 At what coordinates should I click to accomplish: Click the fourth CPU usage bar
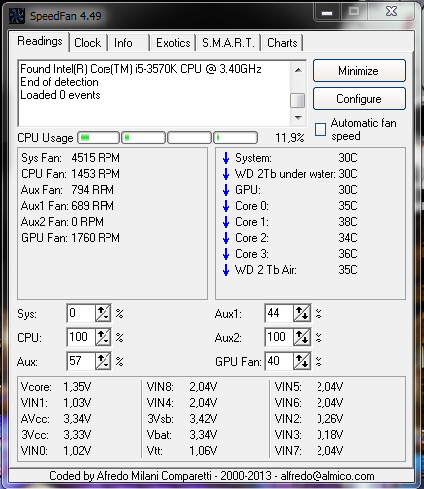pyautogui.click(x=236, y=138)
